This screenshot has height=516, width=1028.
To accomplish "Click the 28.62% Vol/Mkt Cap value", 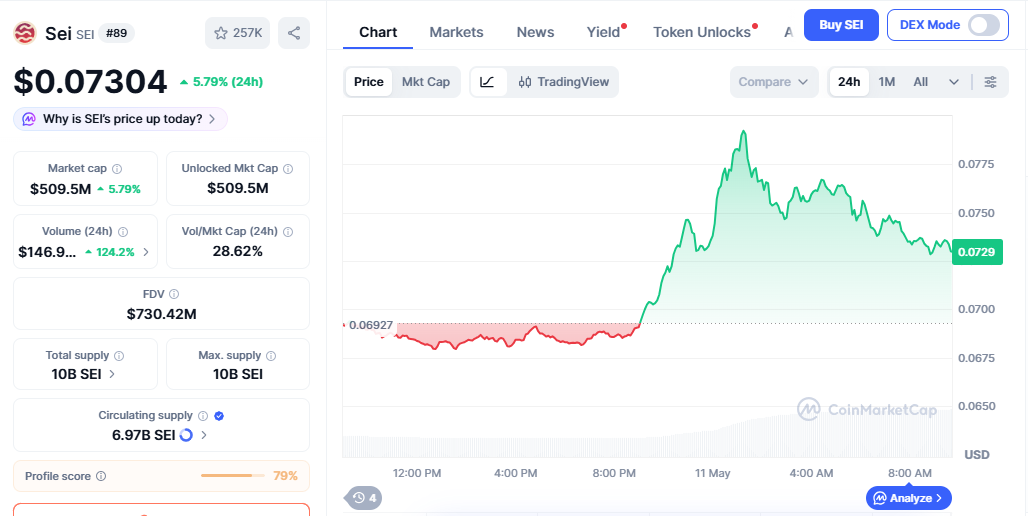I will pos(237,251).
